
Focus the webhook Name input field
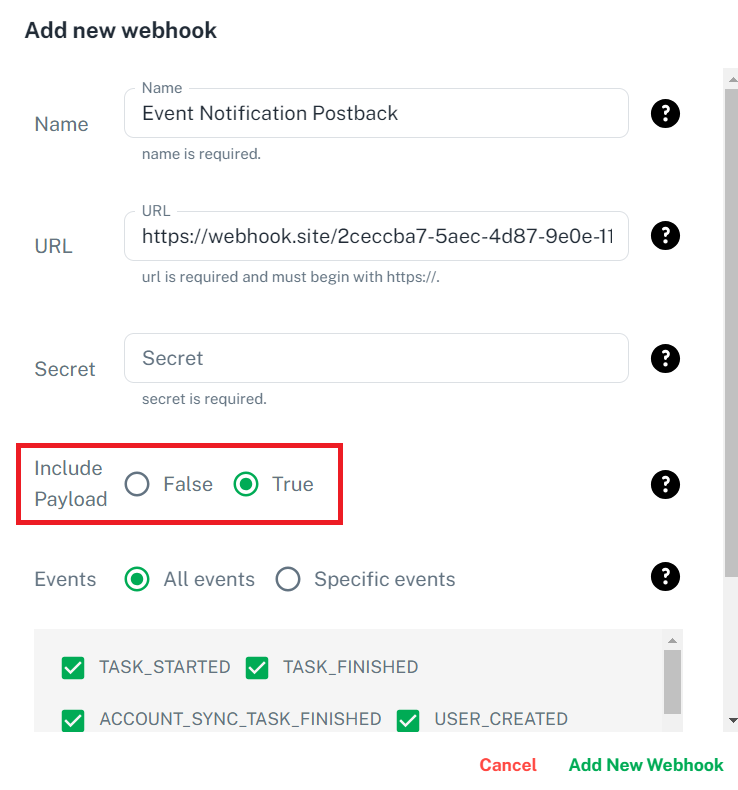376,113
